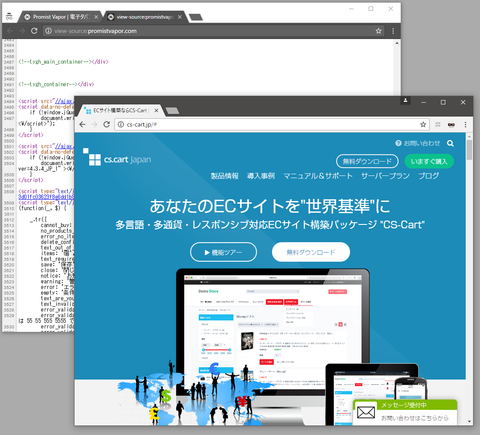The width and height of the screenshot is (480, 435).
Task: Click the cs-cart.jp address bar
Action: 272,124
